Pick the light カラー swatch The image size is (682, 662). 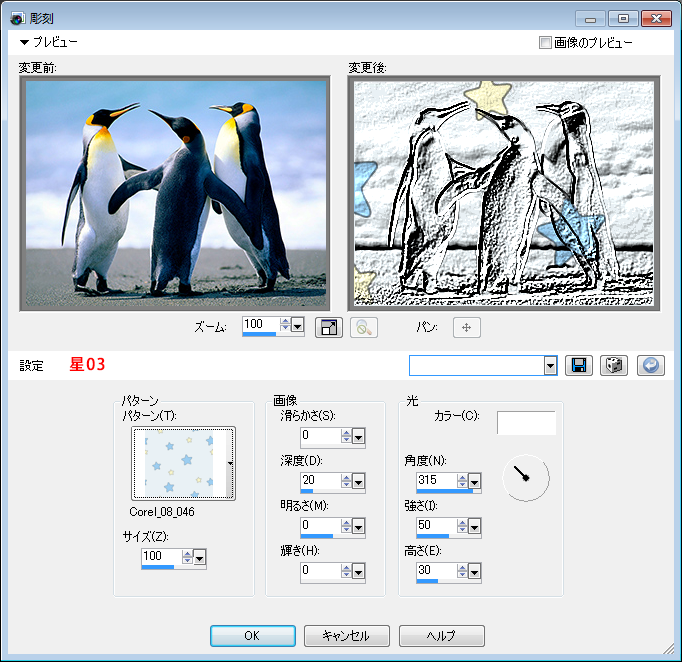click(526, 423)
